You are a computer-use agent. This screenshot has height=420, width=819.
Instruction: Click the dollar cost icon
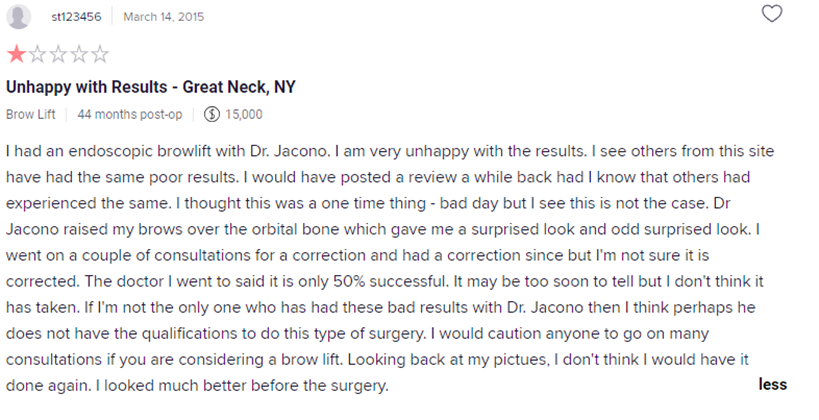tap(212, 114)
